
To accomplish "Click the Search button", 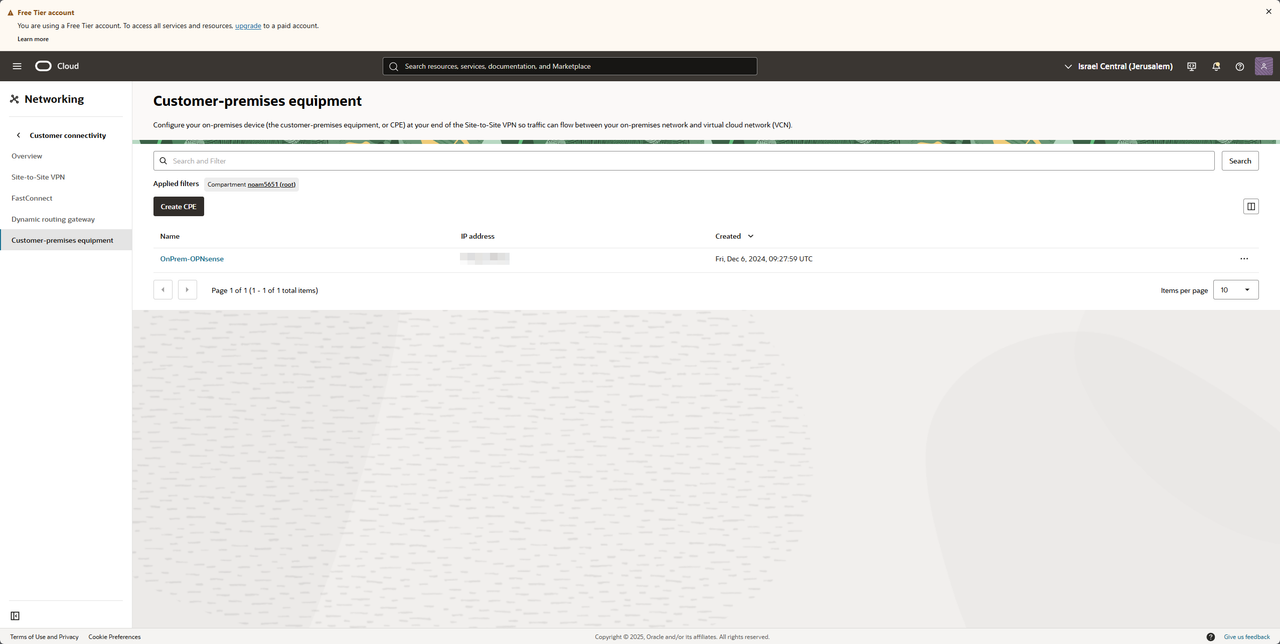I will click(x=1240, y=161).
